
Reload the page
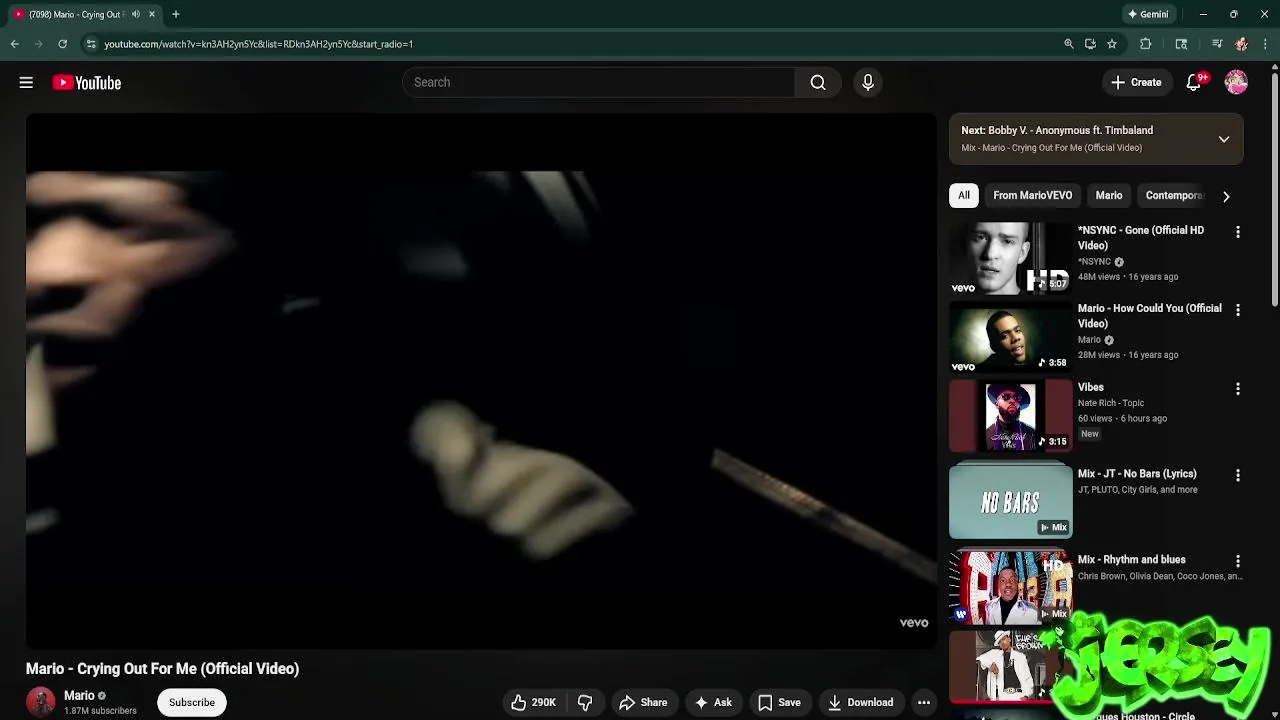click(62, 44)
